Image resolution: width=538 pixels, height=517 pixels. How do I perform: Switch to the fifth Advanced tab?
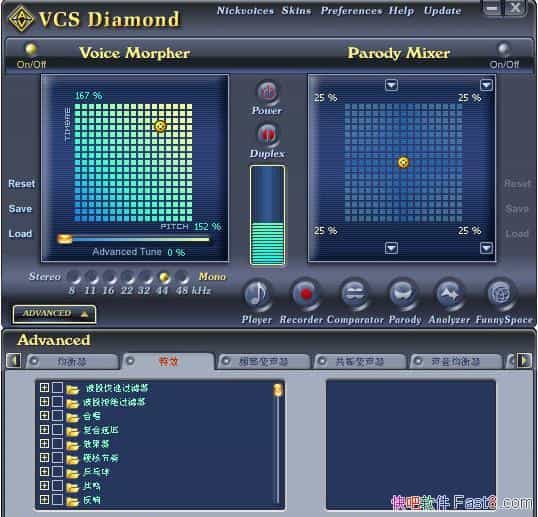tap(456, 362)
